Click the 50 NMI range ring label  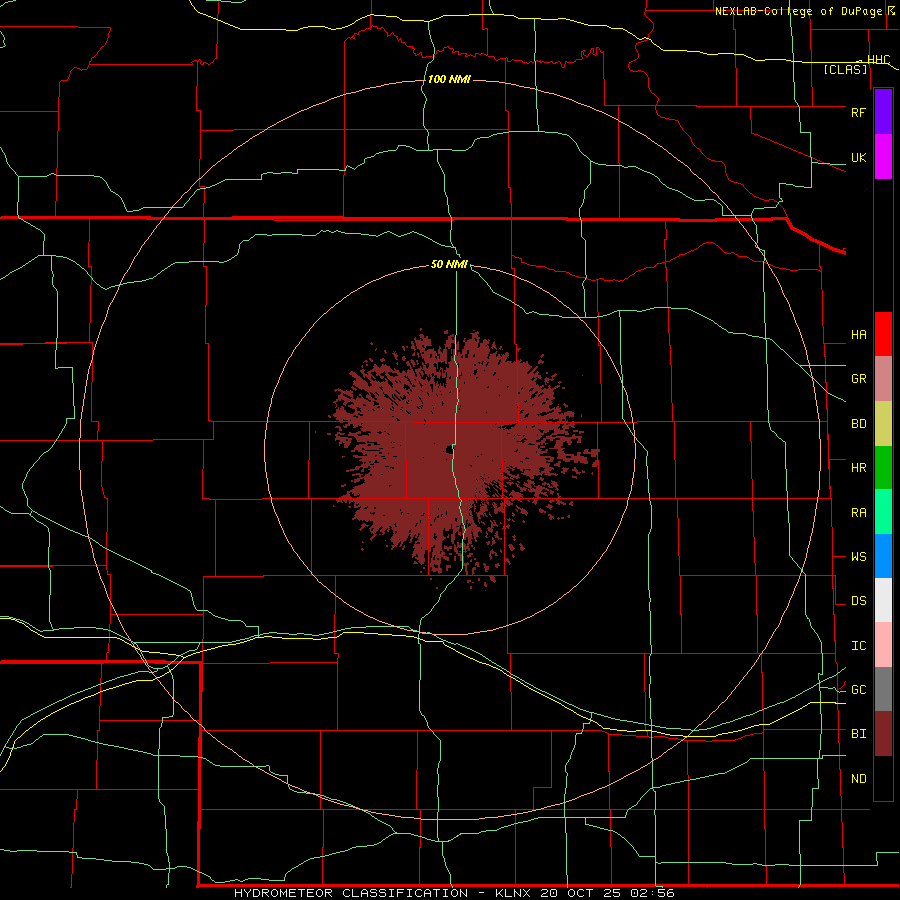click(x=449, y=265)
